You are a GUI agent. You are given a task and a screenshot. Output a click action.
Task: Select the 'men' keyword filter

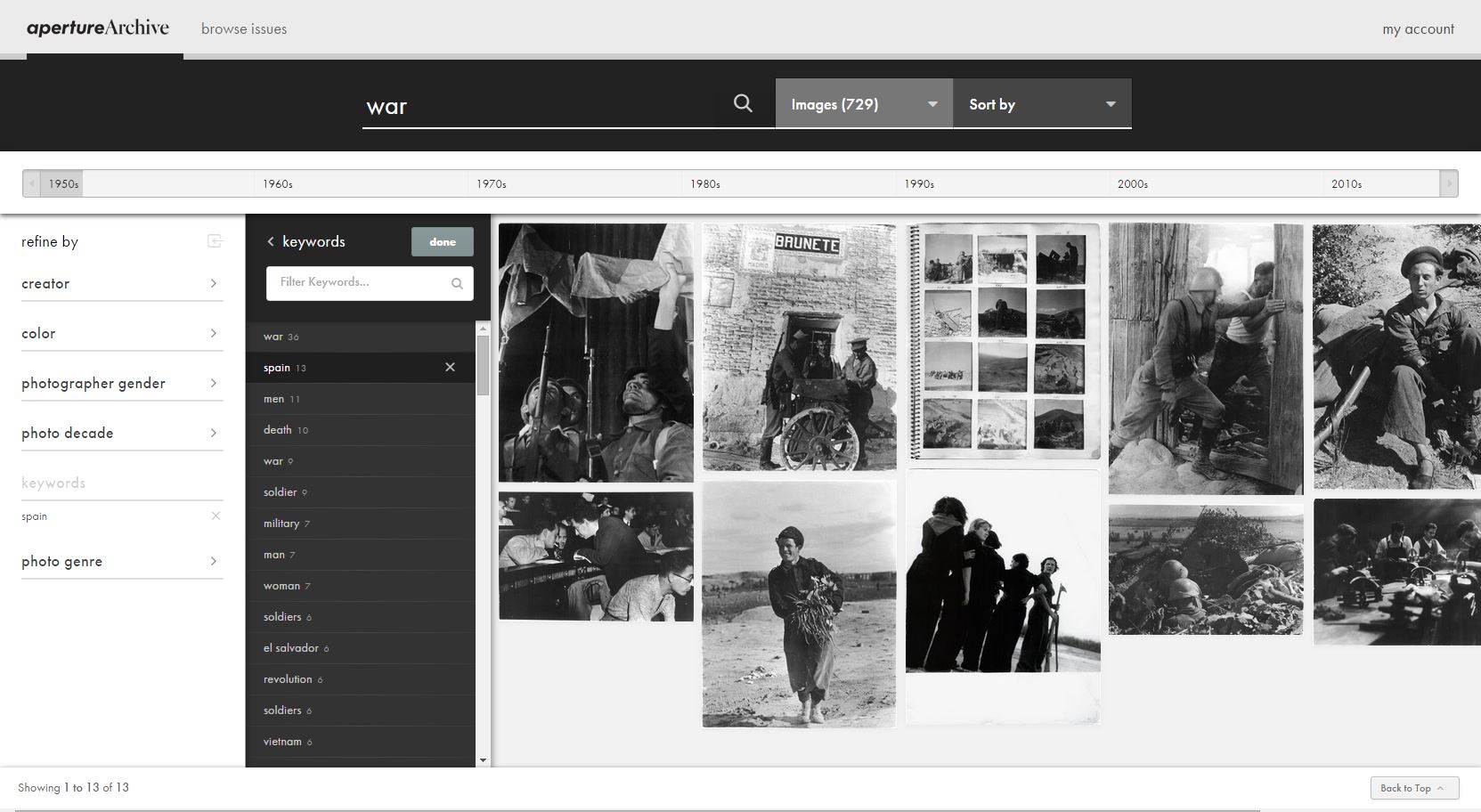pos(274,399)
